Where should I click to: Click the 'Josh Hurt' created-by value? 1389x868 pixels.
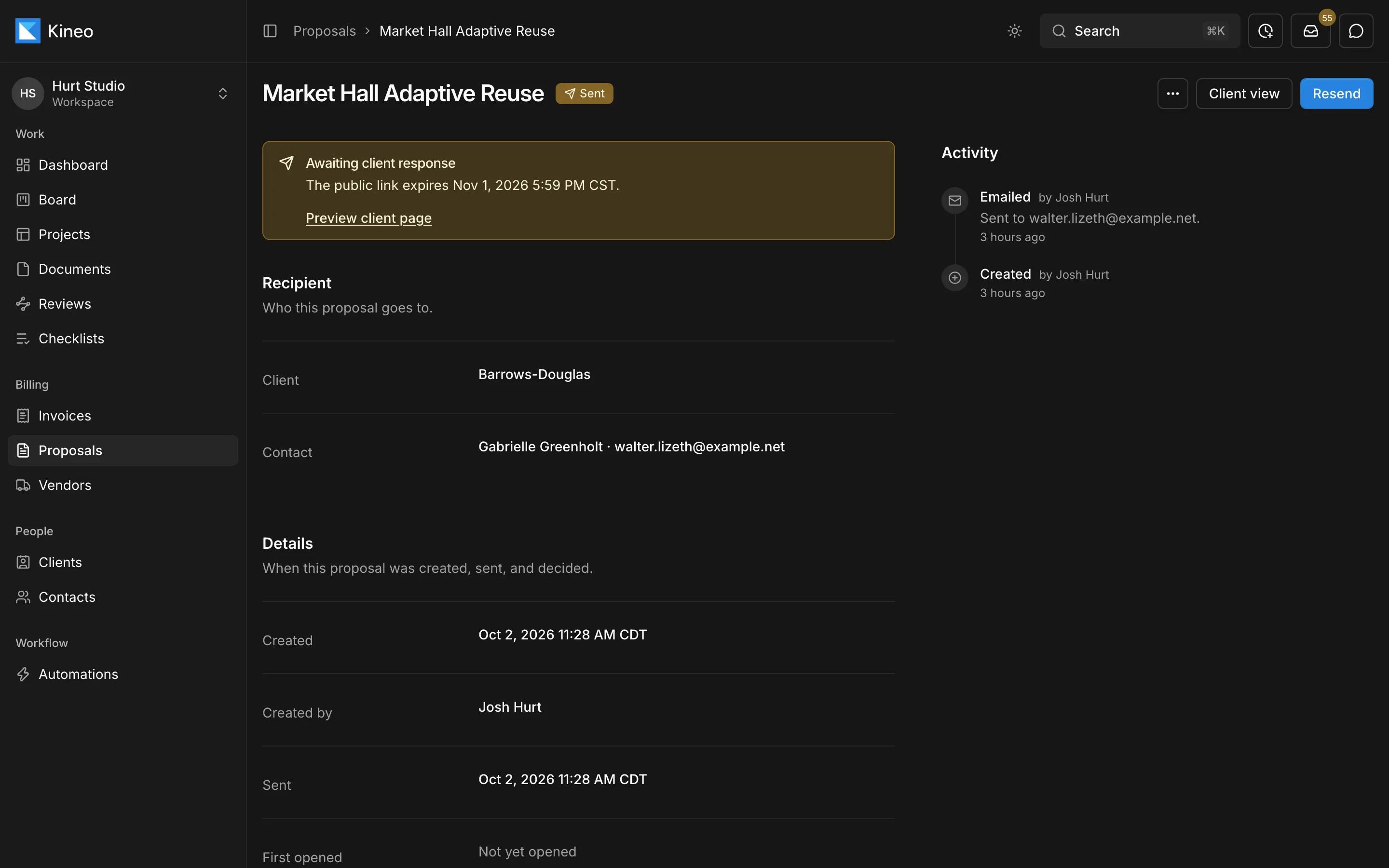coord(510,707)
